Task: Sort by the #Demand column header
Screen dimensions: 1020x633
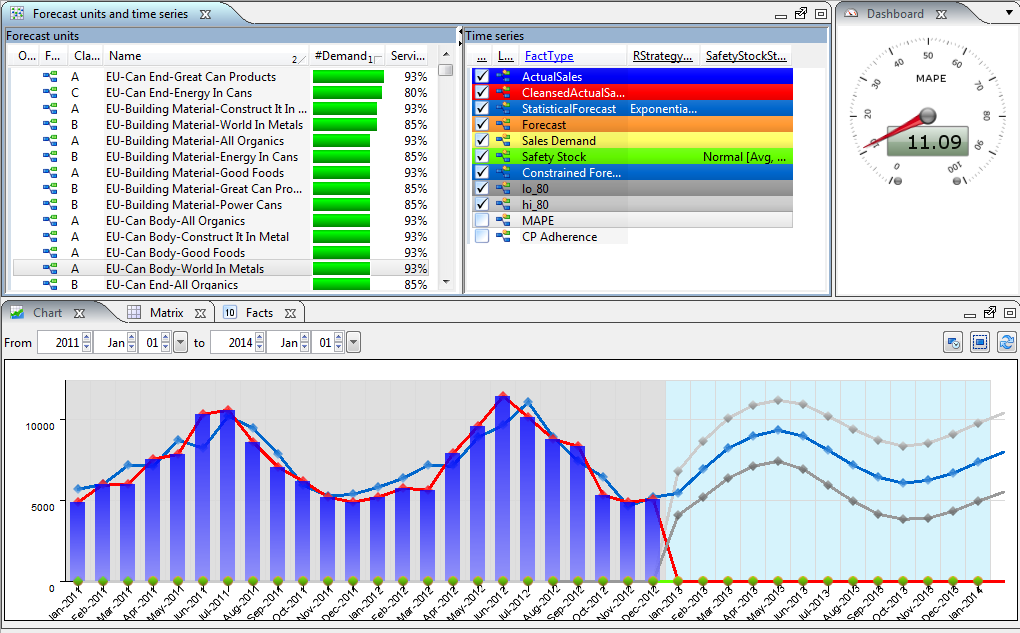Action: point(347,56)
